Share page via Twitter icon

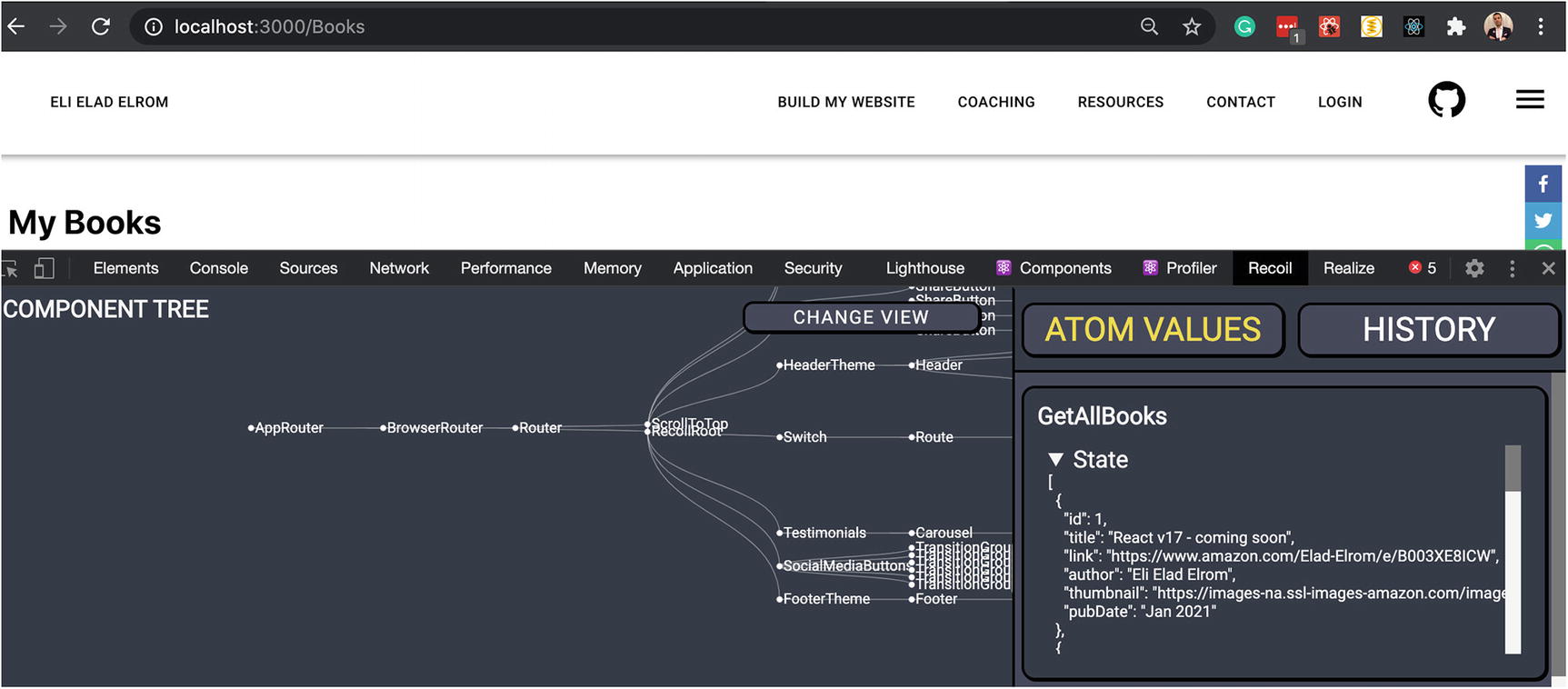(1543, 221)
